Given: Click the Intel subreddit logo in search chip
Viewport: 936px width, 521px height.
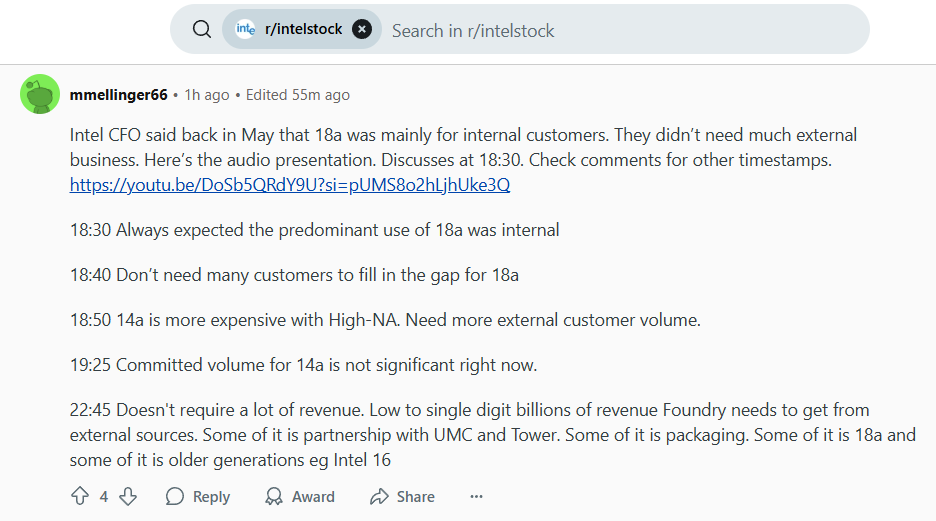Looking at the screenshot, I should tap(245, 29).
